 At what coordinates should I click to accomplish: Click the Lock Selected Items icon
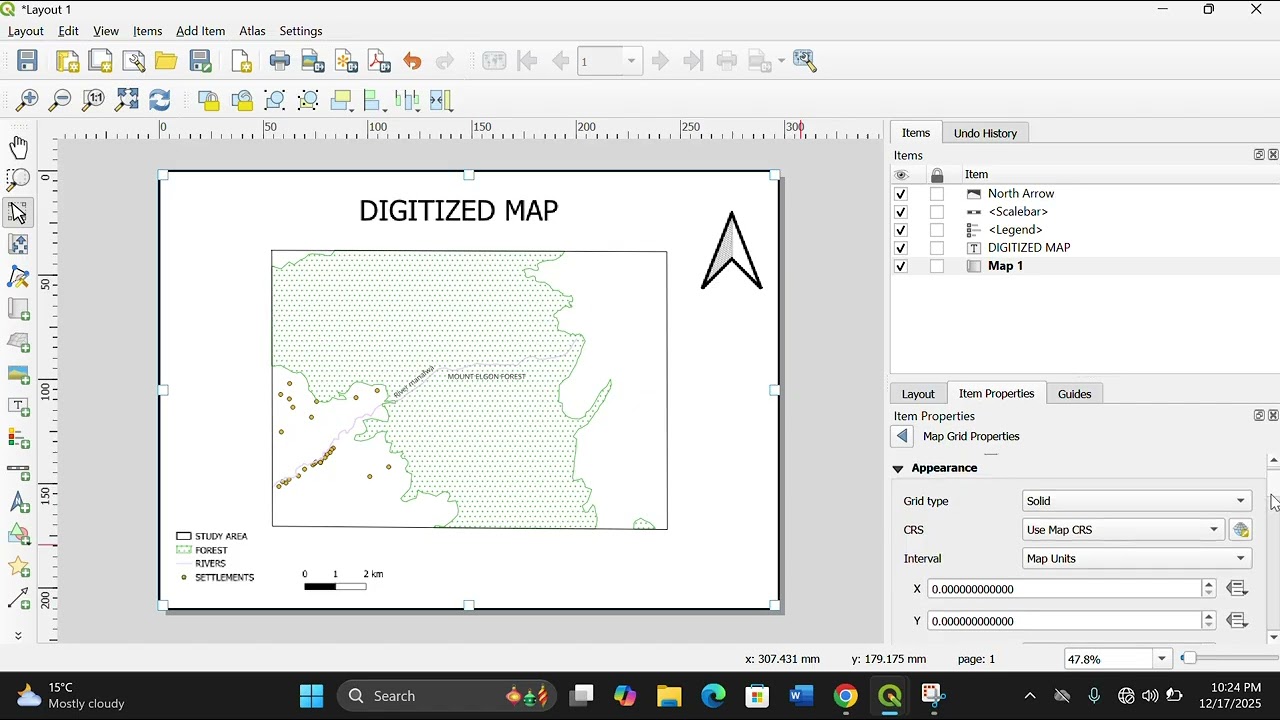tap(208, 100)
